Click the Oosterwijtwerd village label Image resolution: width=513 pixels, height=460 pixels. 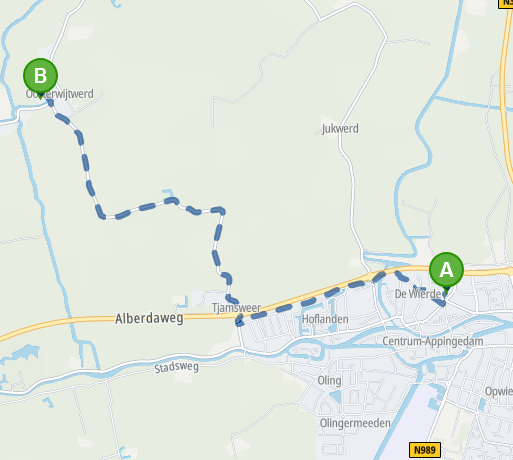(60, 94)
